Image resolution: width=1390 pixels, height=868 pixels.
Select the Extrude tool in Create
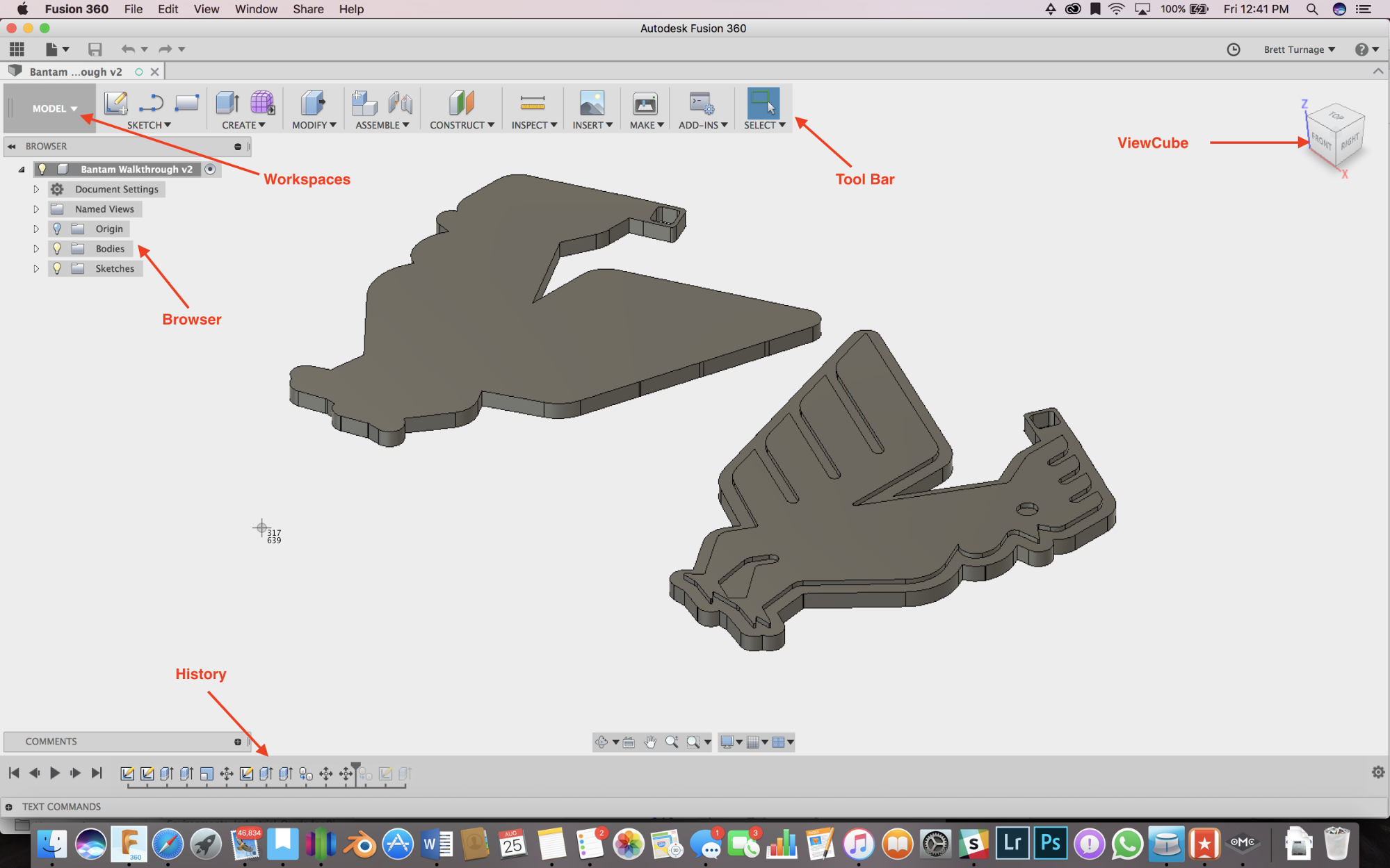click(x=227, y=103)
